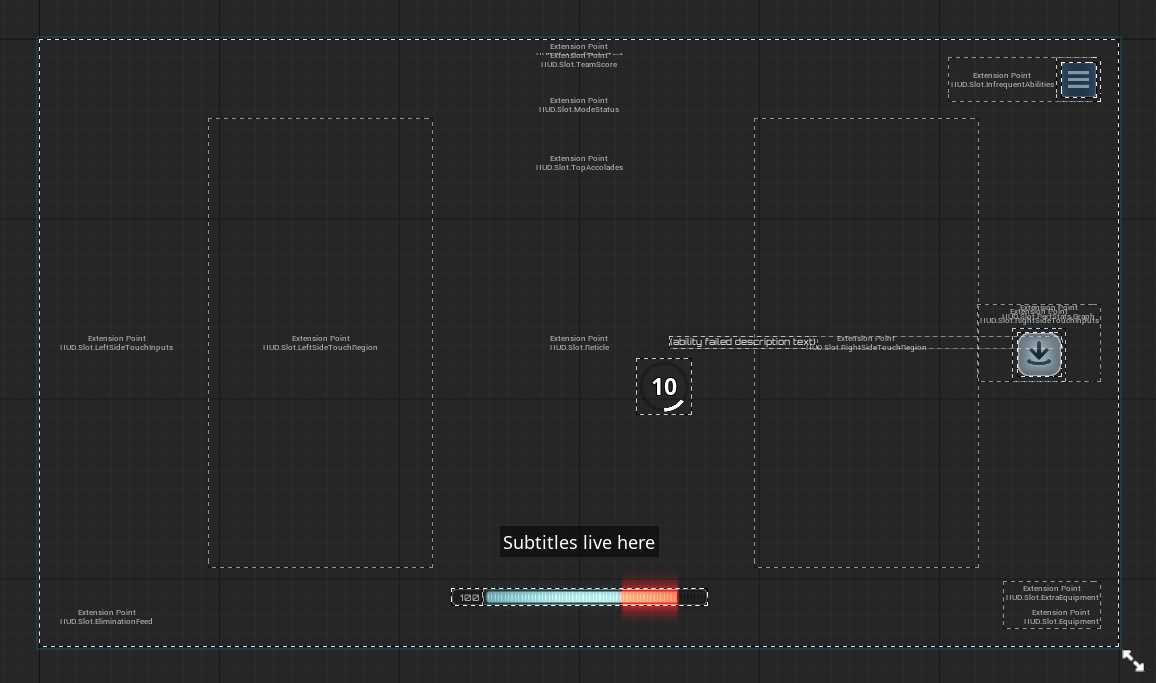Image resolution: width=1156 pixels, height=683 pixels.
Task: Select the HUD.Slot.EliminationFeed extension point
Action: tap(106, 617)
